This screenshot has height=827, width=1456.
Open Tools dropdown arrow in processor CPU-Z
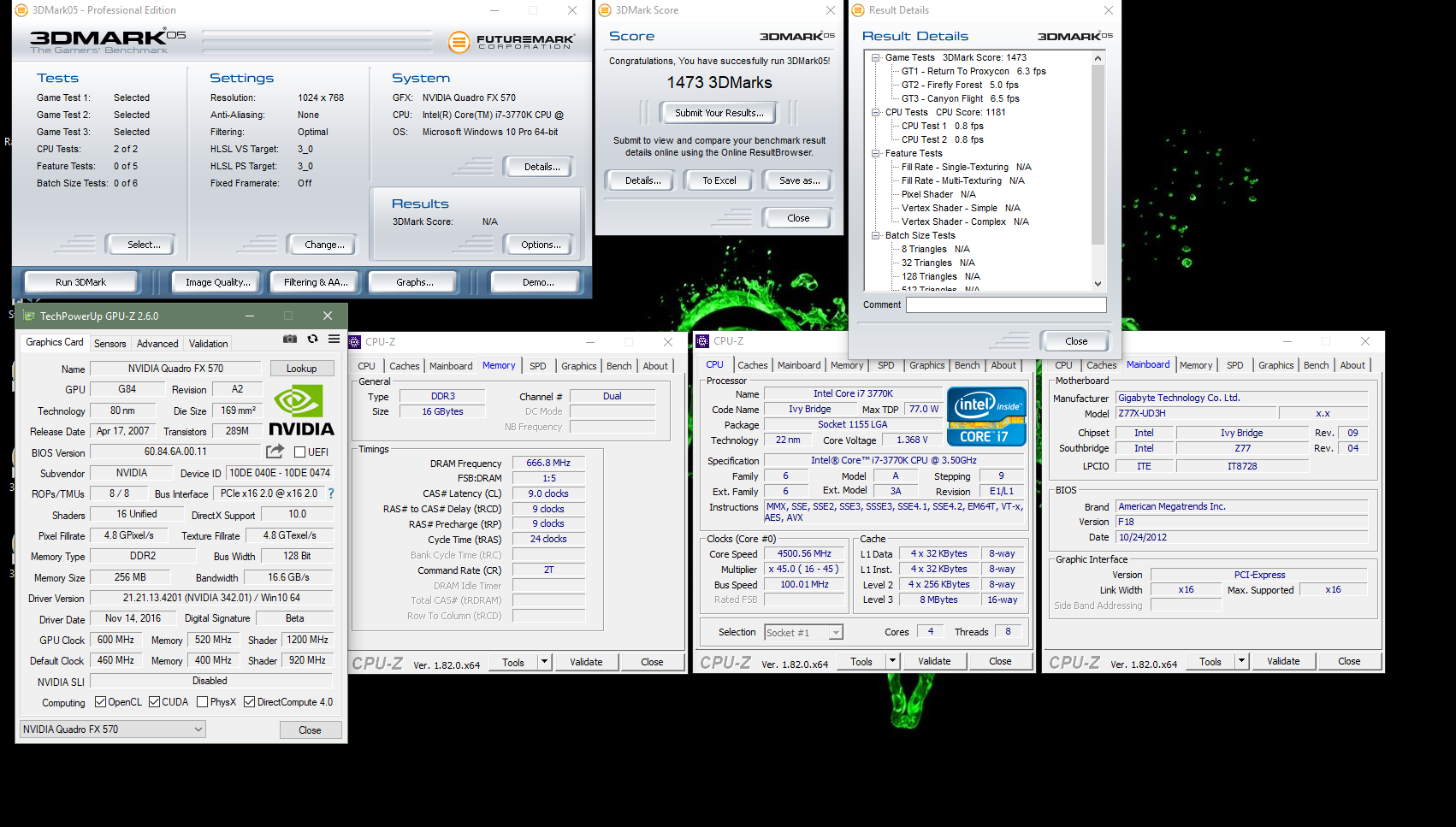pos(892,661)
